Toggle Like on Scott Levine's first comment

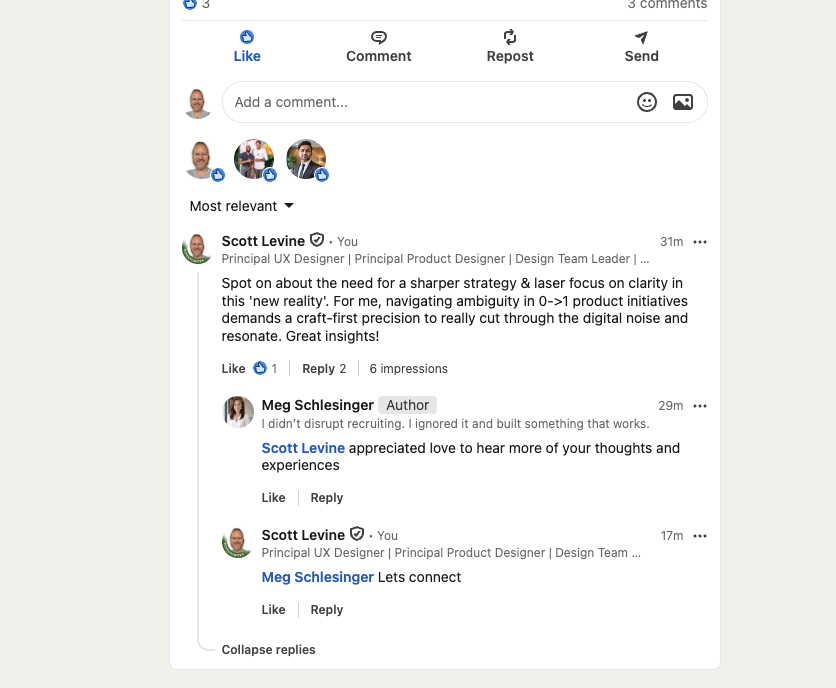232,368
